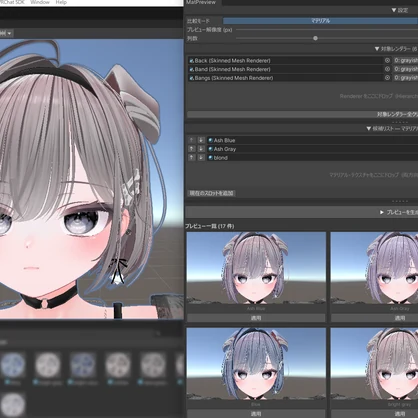Select Ash Blue name in candidate list
The image size is (418, 418).
[x=225, y=140]
